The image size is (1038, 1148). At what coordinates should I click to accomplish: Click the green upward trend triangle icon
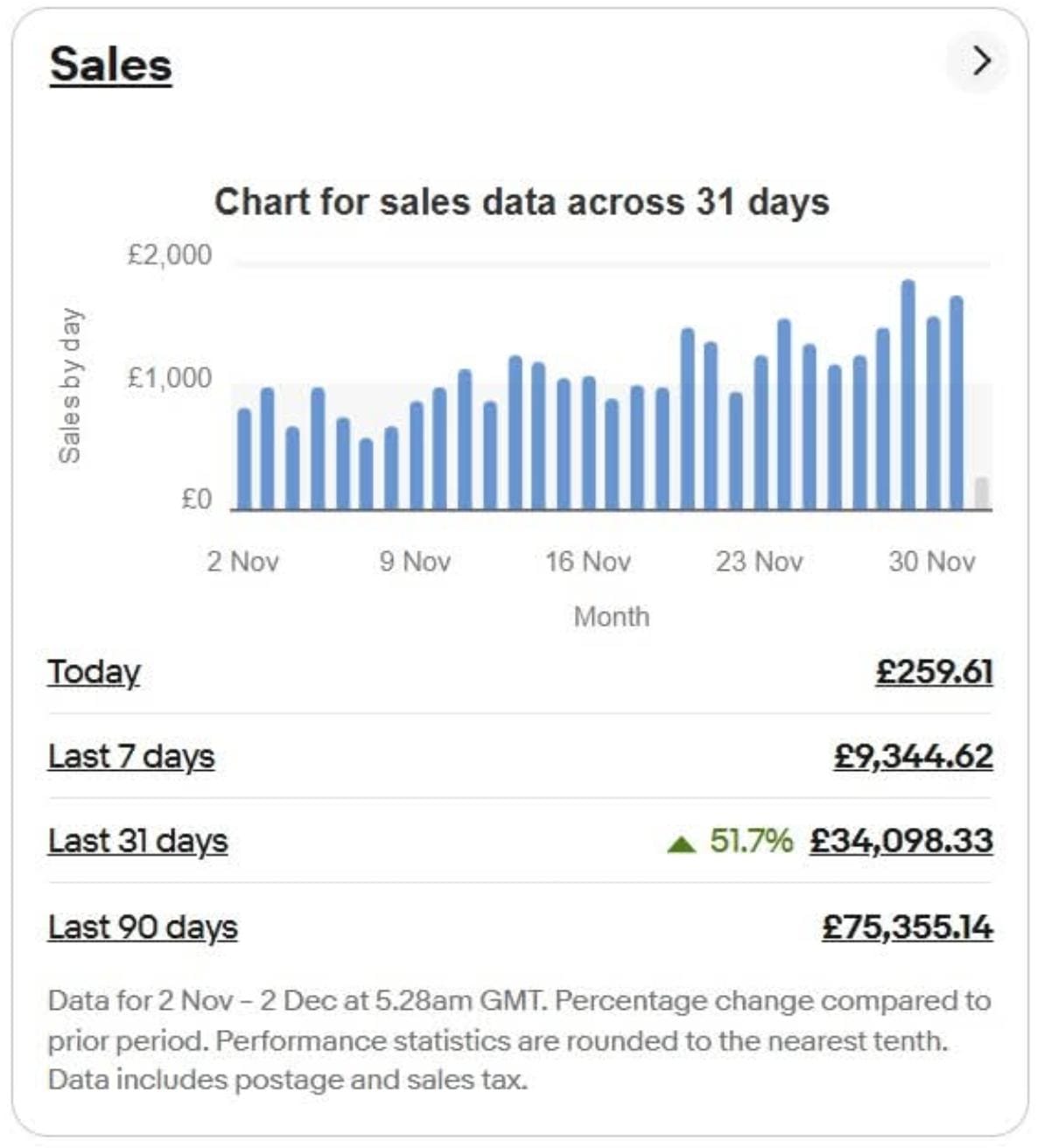point(681,843)
